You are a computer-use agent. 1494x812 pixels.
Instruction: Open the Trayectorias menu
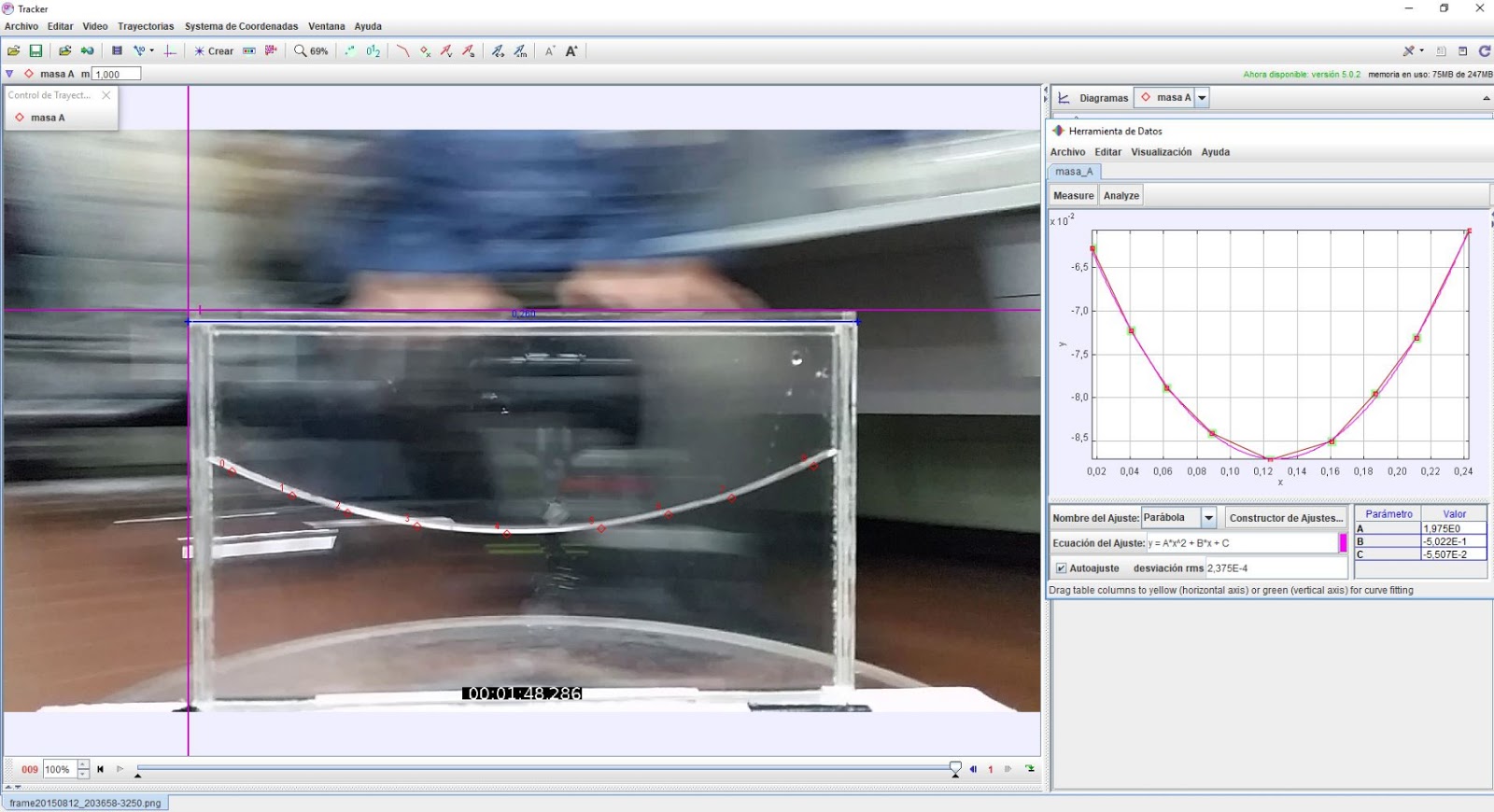pos(146,26)
